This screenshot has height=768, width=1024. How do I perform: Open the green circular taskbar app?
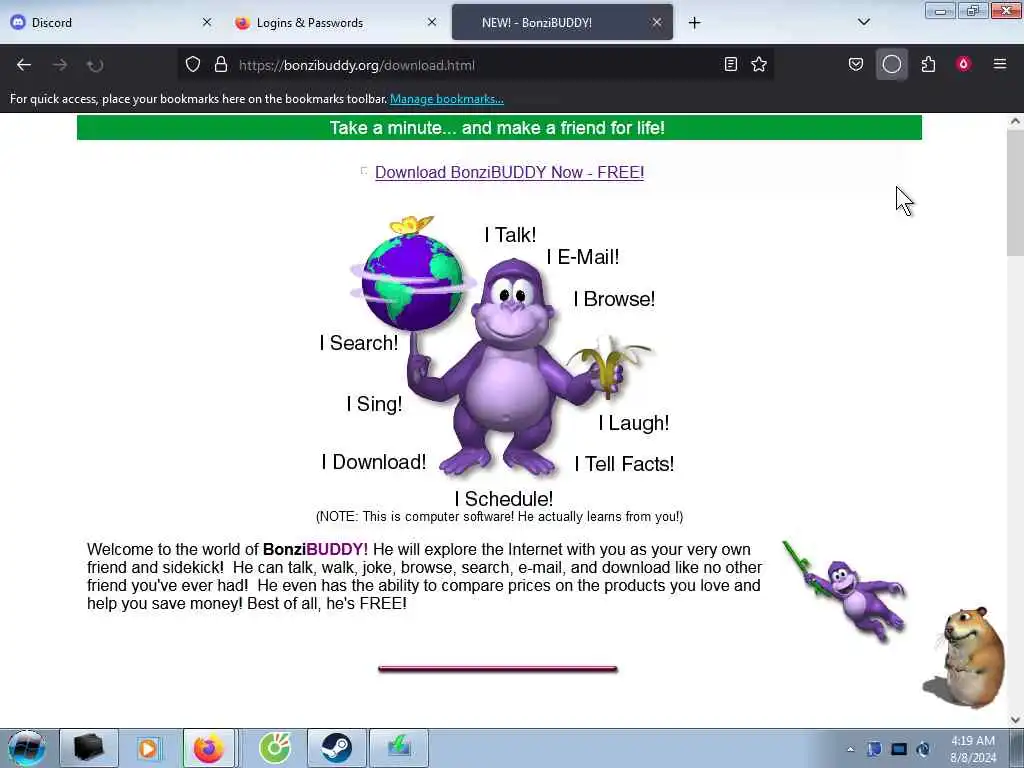275,748
